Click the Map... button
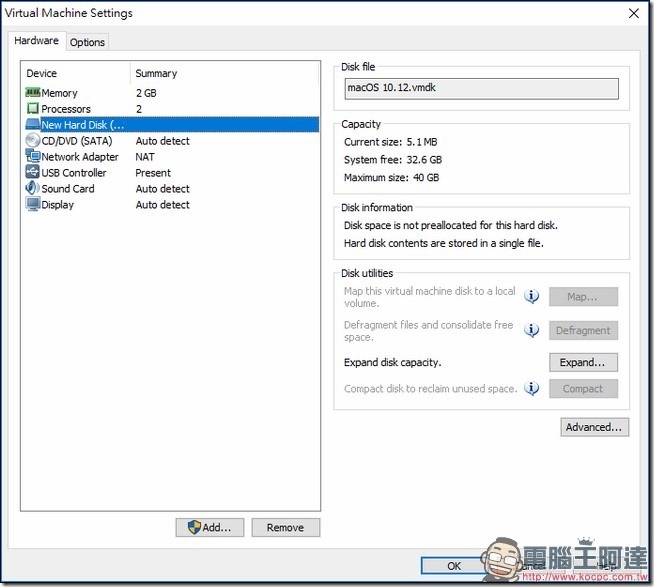654x587 pixels. click(x=583, y=296)
